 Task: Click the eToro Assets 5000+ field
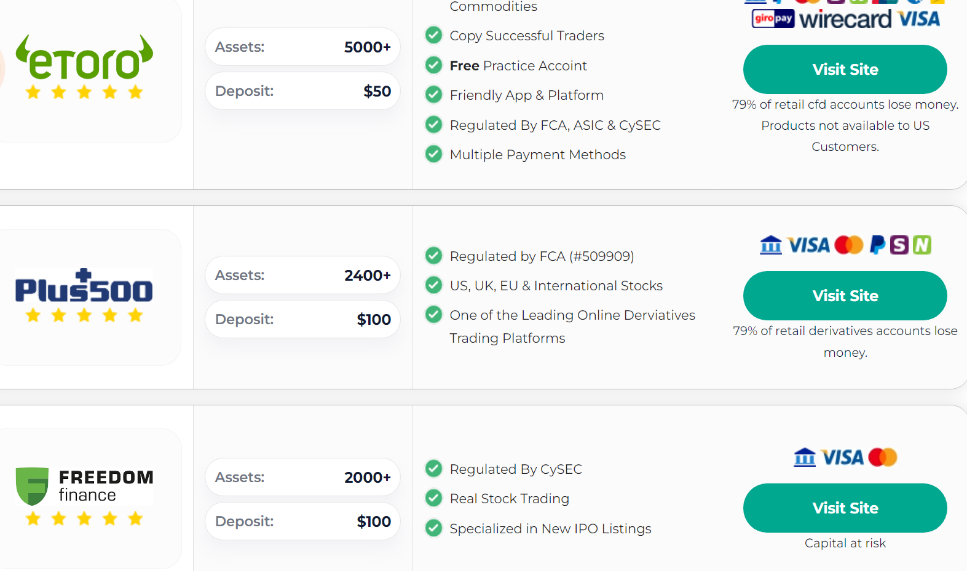click(x=303, y=47)
